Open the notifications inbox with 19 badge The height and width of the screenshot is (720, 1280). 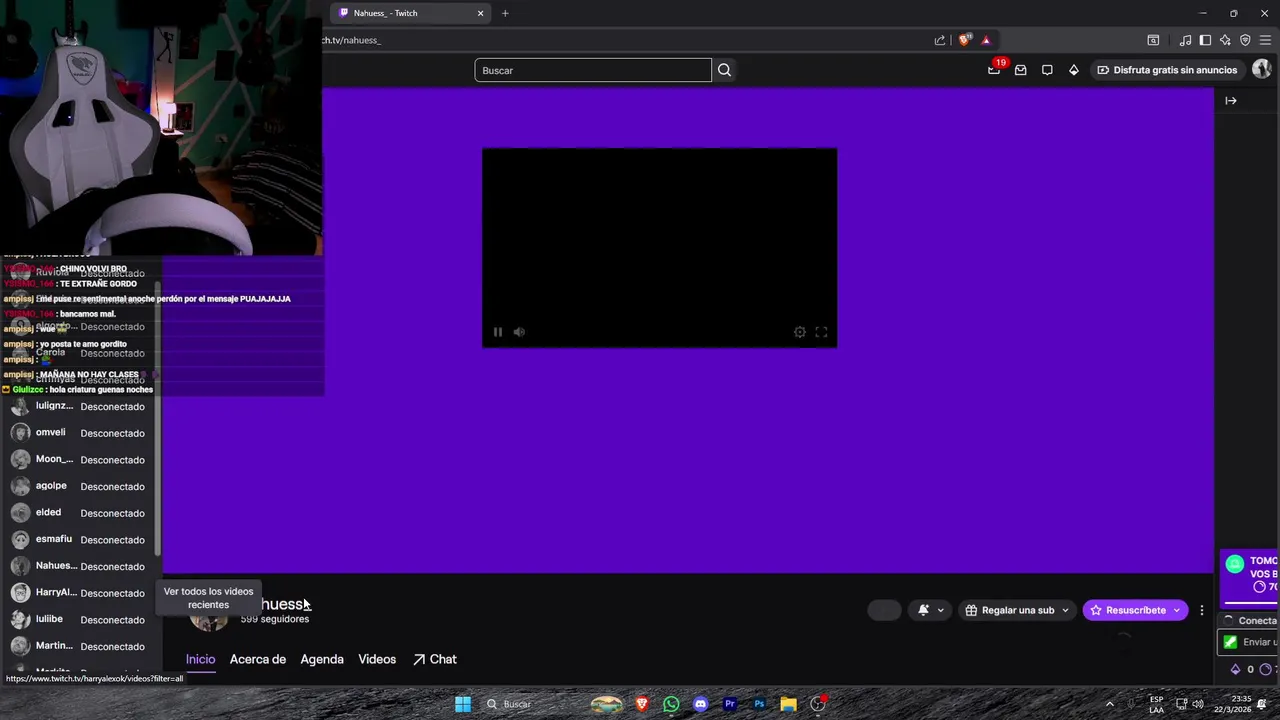coord(994,70)
